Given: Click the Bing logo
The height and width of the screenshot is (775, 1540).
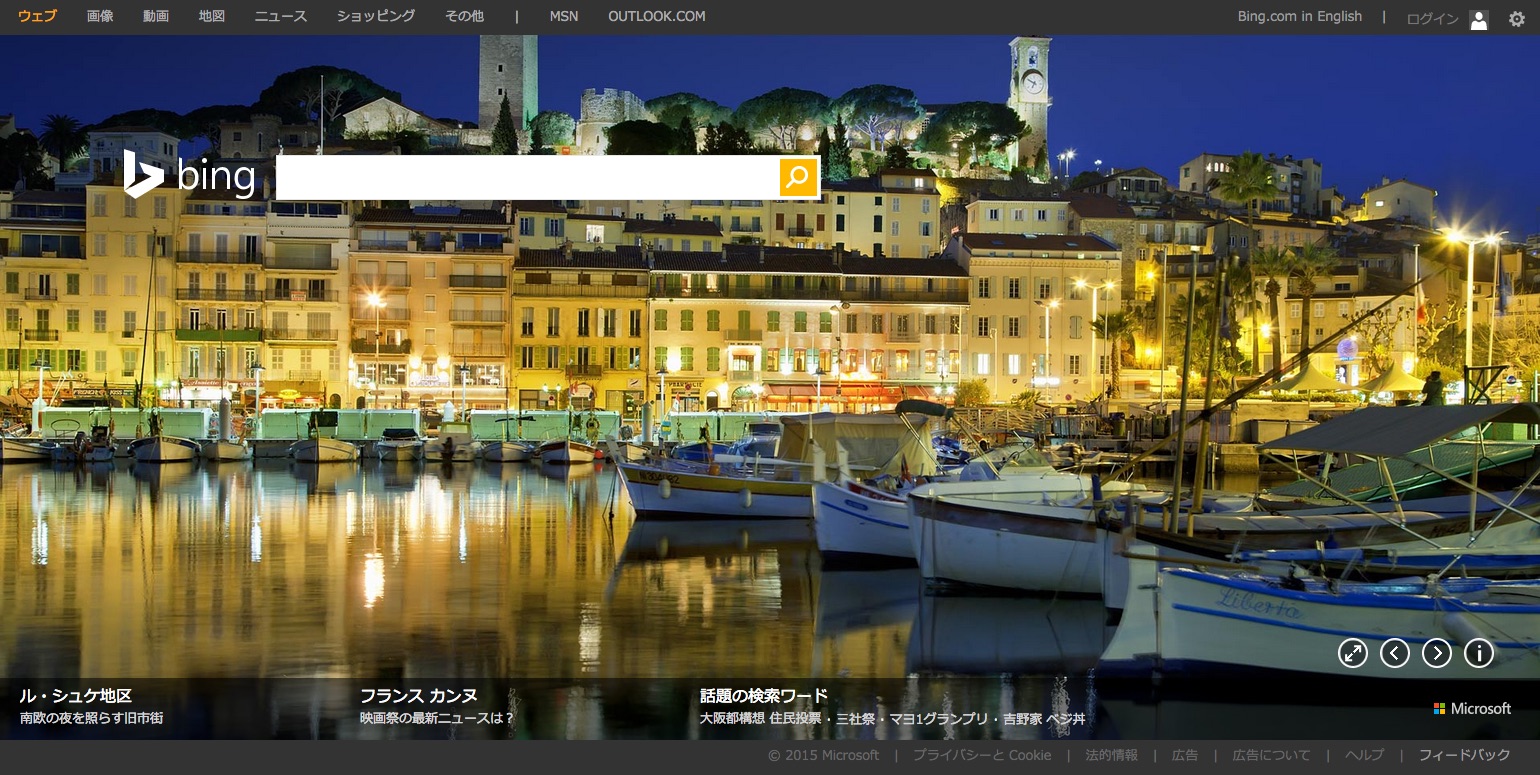Looking at the screenshot, I should [190, 176].
